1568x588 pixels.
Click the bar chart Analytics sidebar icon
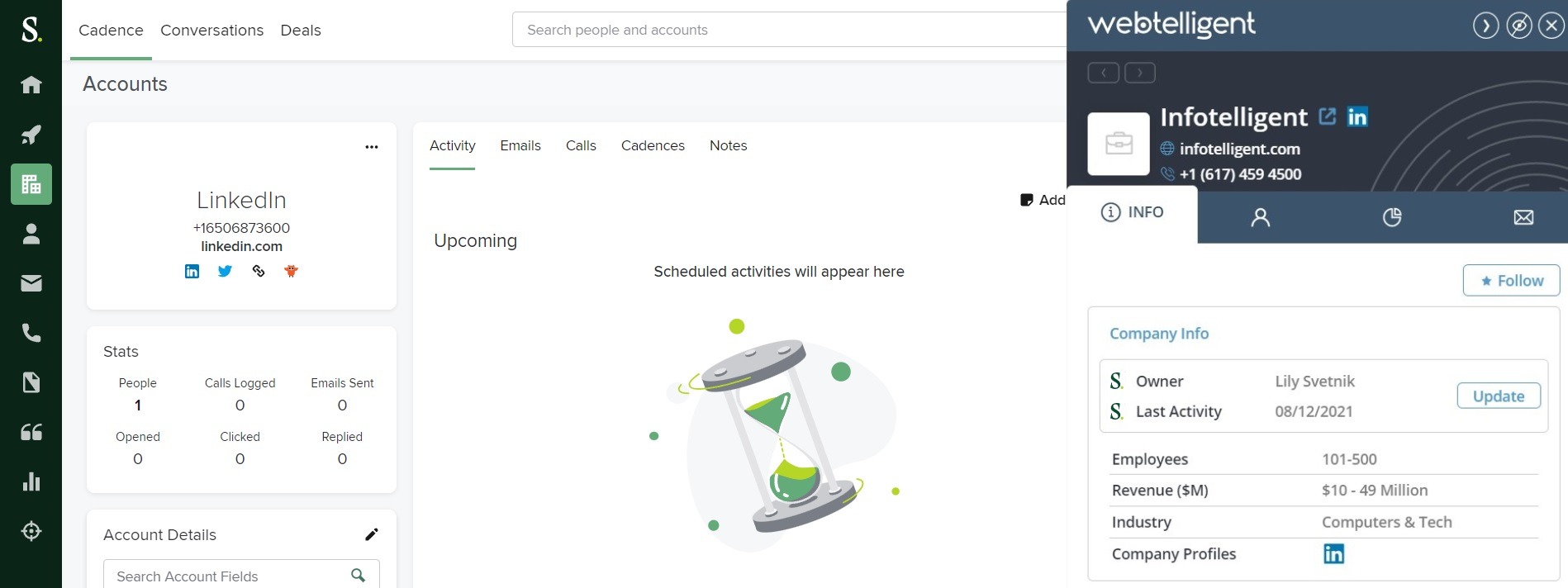pyautogui.click(x=31, y=481)
